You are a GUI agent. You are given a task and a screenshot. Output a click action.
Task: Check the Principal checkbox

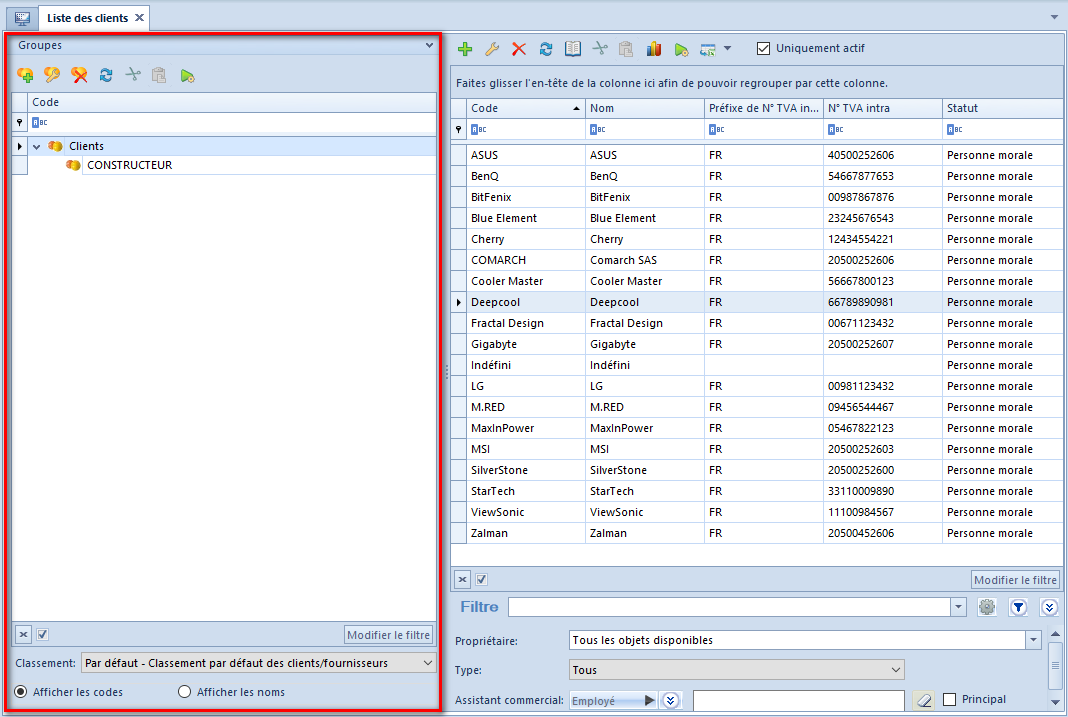[x=949, y=699]
